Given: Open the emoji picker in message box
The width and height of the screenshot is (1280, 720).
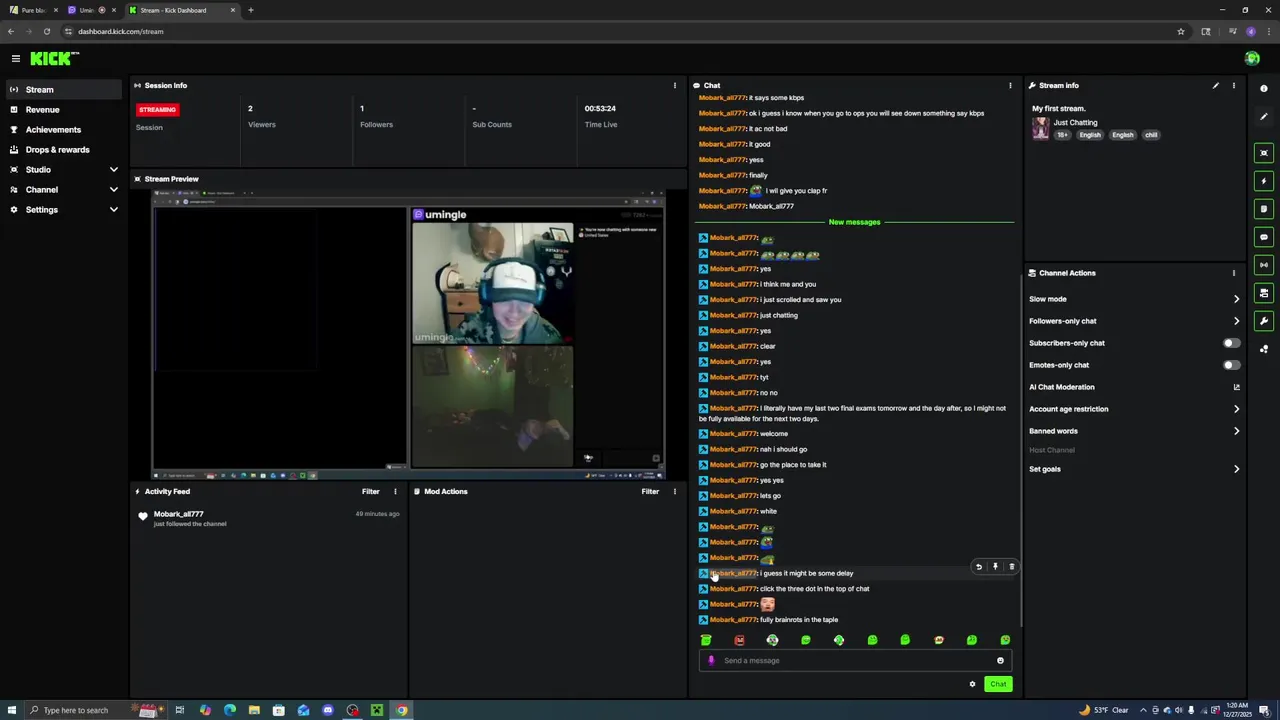Looking at the screenshot, I should tap(1000, 660).
